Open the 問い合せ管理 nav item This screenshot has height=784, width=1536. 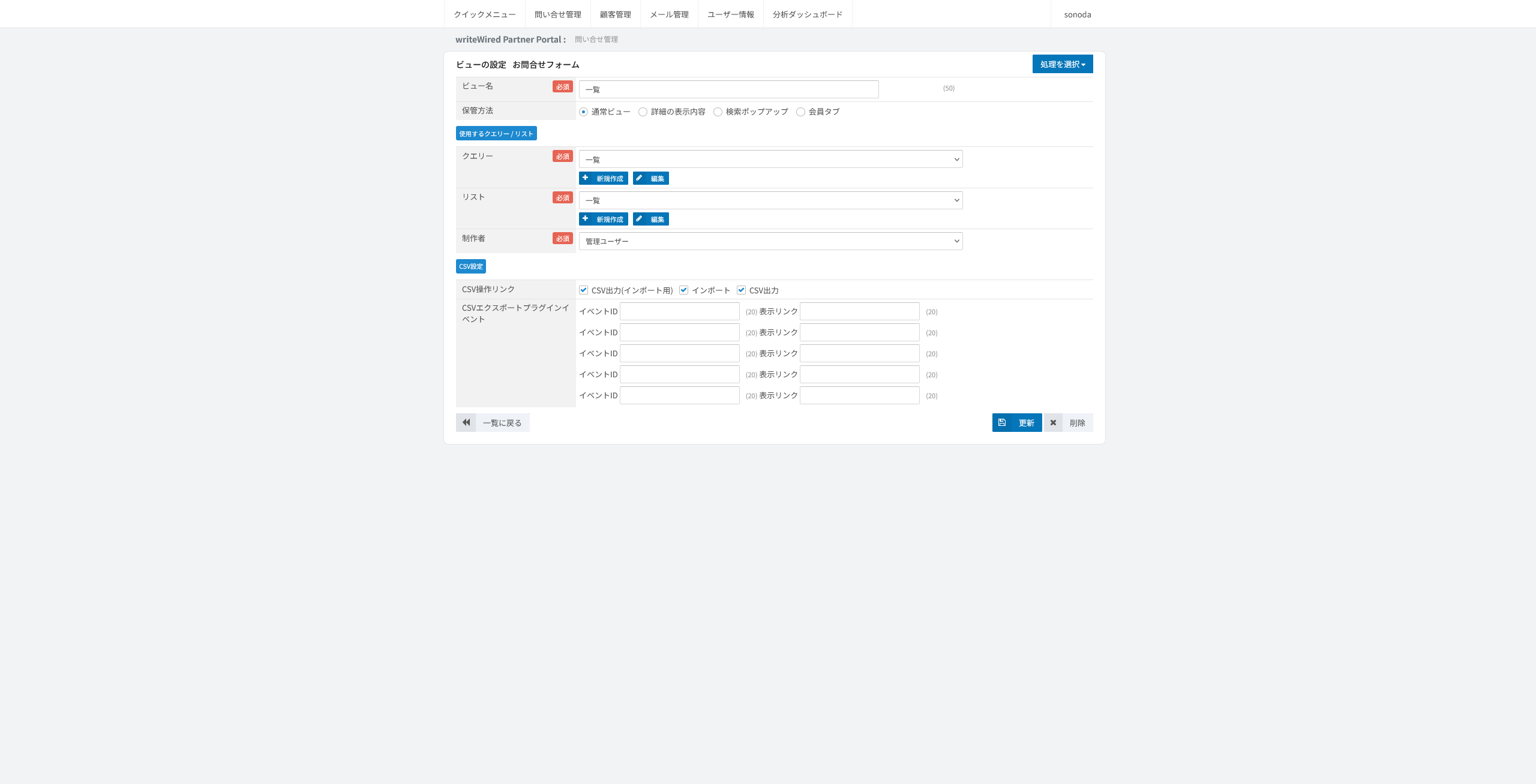pyautogui.click(x=558, y=14)
